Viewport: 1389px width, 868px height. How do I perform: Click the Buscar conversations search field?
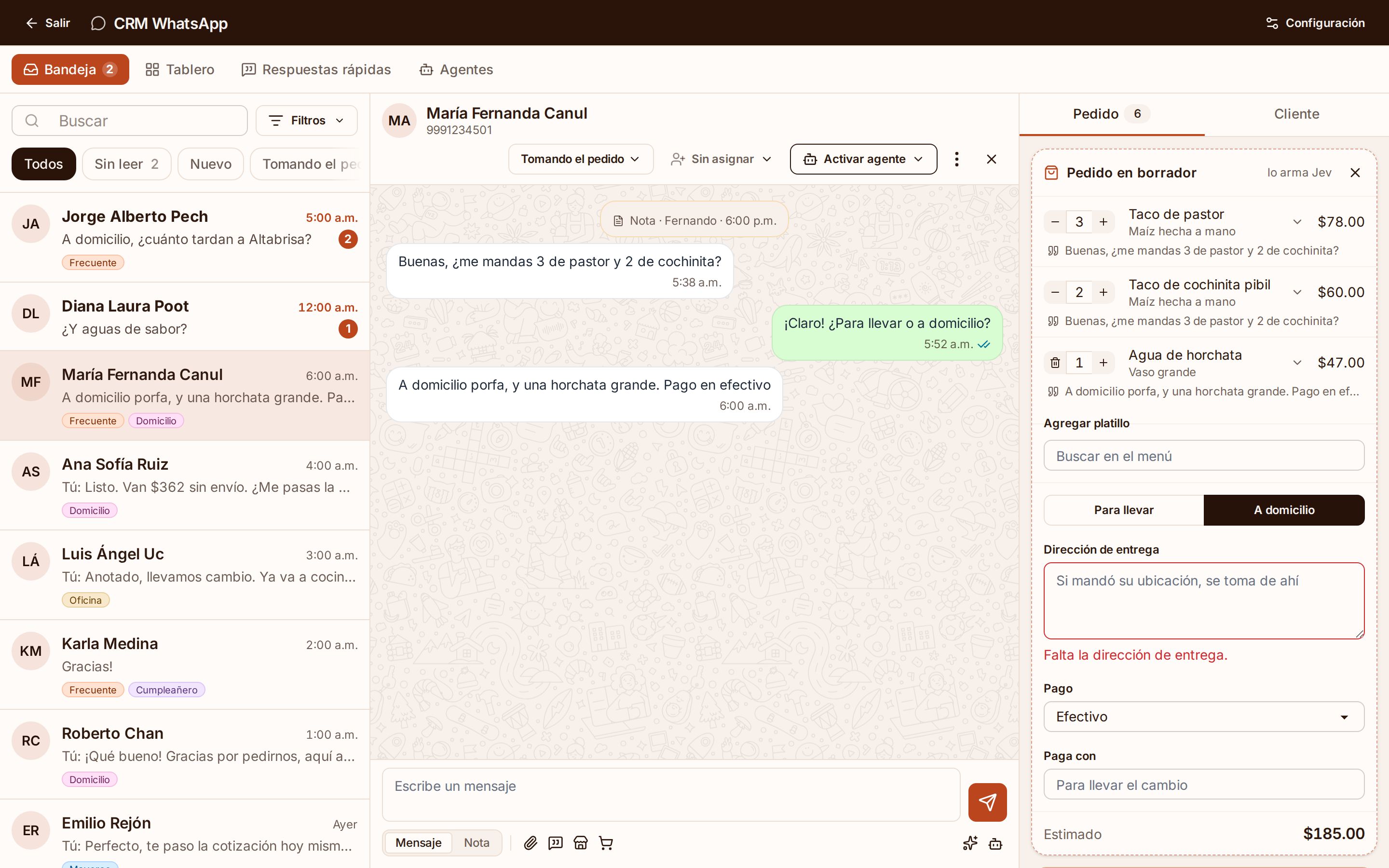tap(130, 121)
